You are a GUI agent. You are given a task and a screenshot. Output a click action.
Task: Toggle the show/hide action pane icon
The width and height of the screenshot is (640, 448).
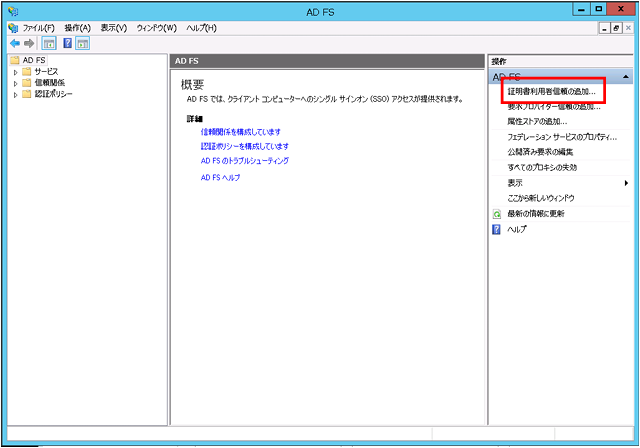click(x=82, y=43)
